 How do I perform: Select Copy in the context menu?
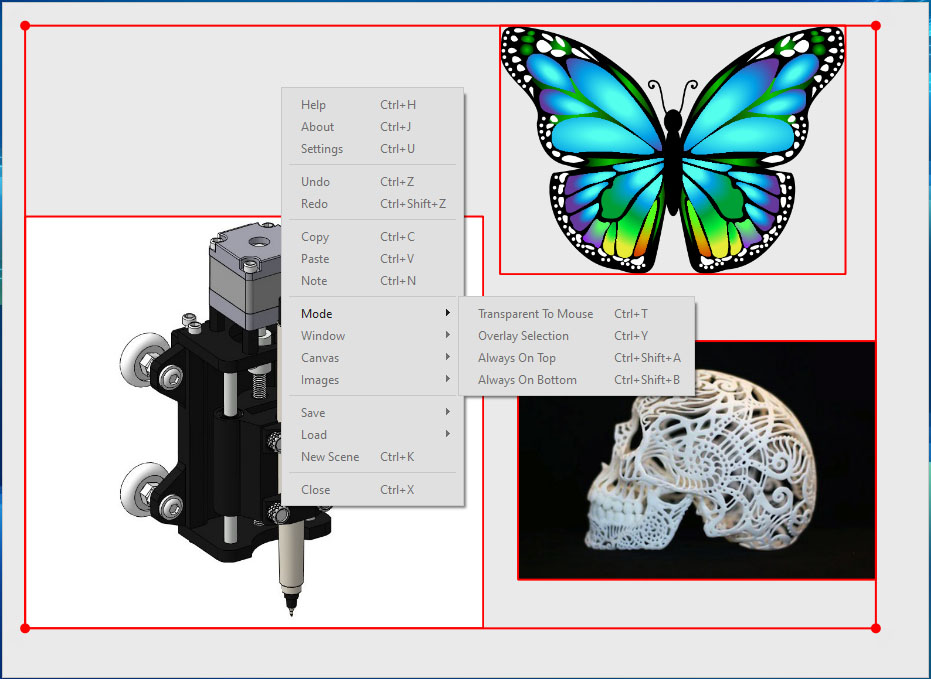[372, 237]
